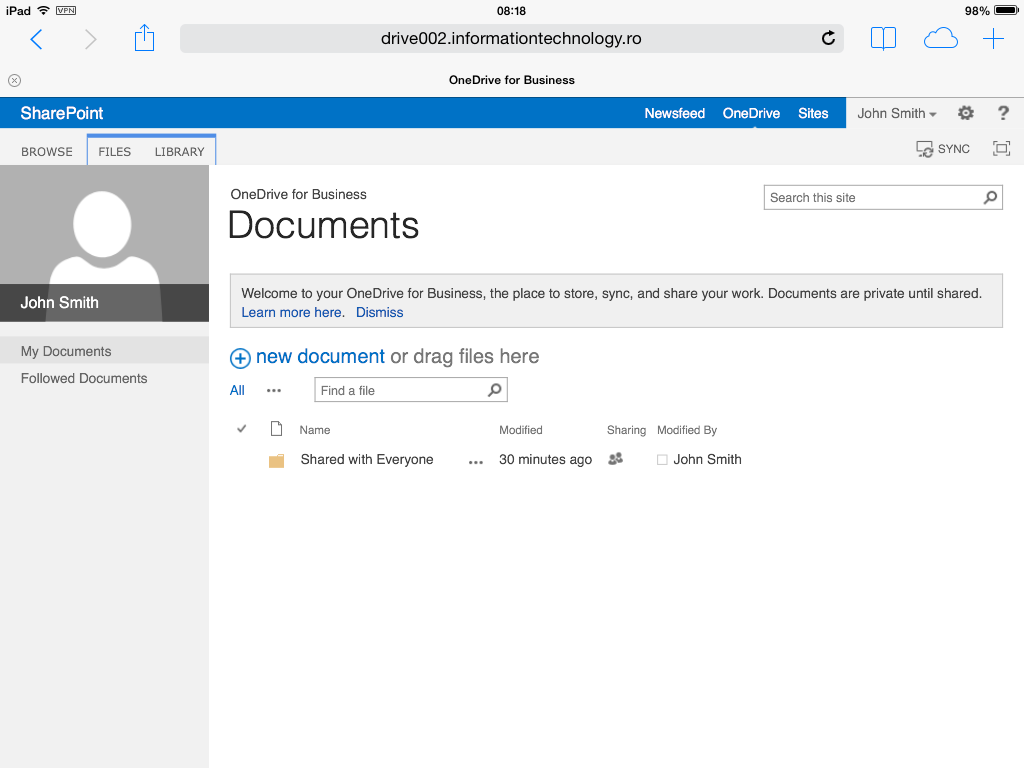The width and height of the screenshot is (1024, 768).
Task: Click the Find a file magnifier icon
Action: point(495,390)
